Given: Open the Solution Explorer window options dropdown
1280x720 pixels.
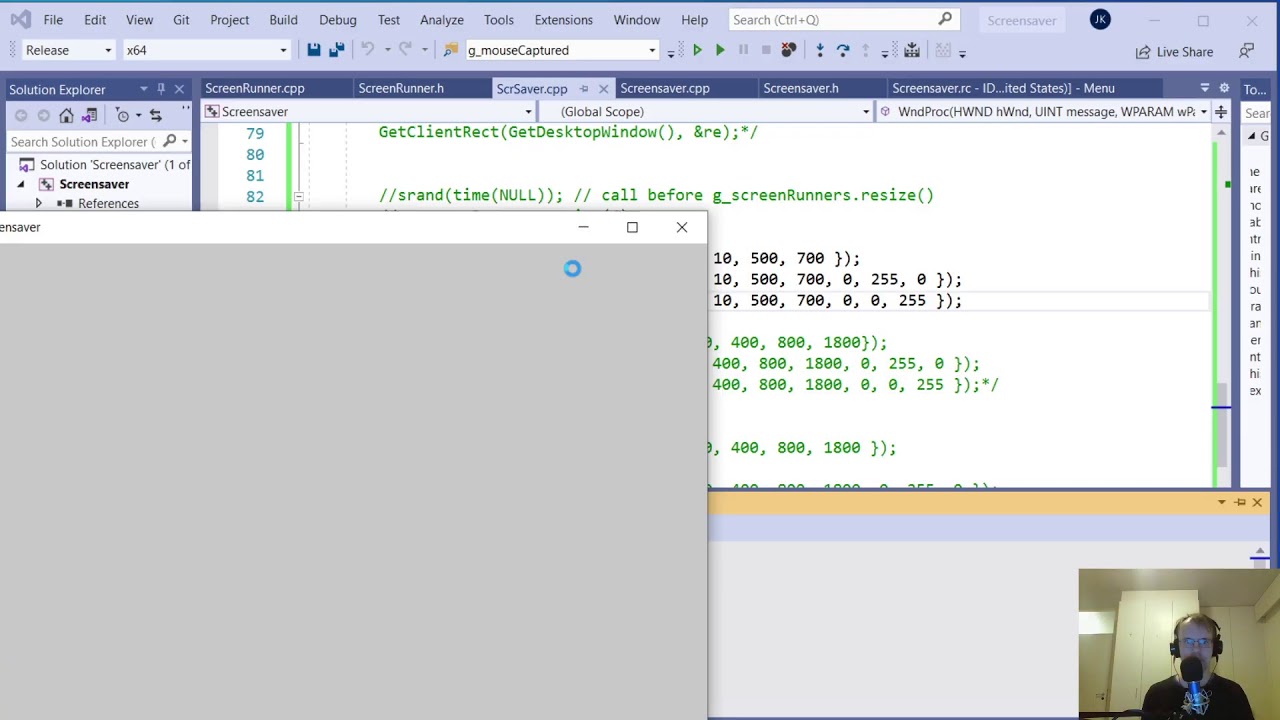Looking at the screenshot, I should [143, 89].
